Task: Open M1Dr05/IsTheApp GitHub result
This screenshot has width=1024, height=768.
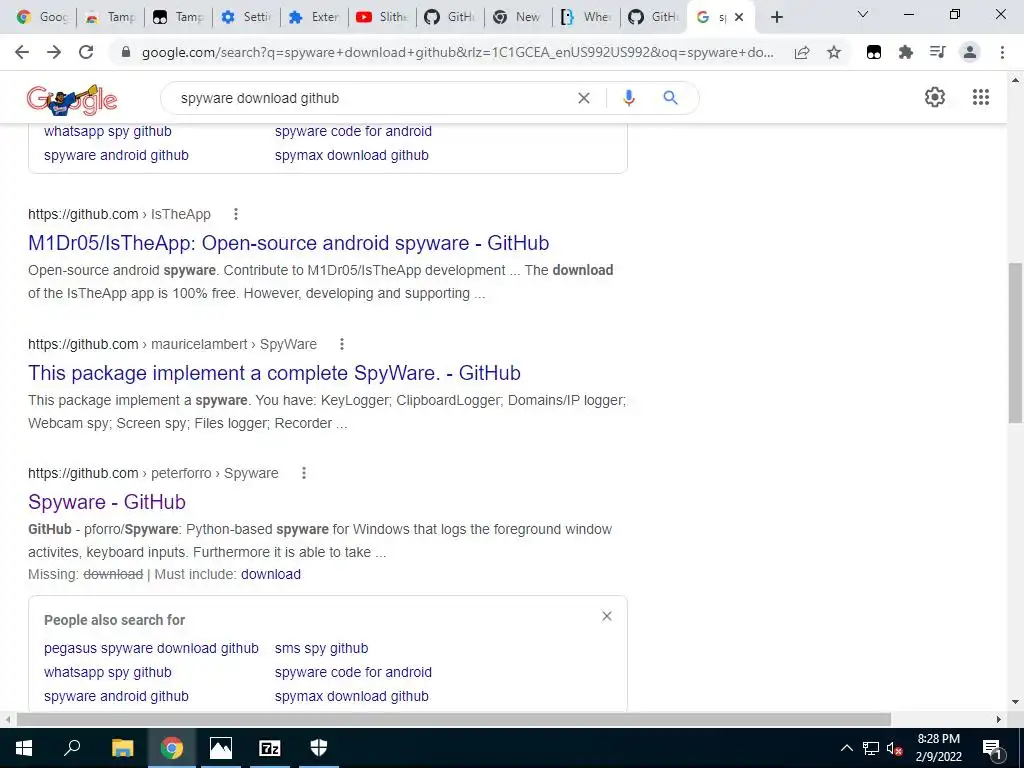Action: (288, 243)
